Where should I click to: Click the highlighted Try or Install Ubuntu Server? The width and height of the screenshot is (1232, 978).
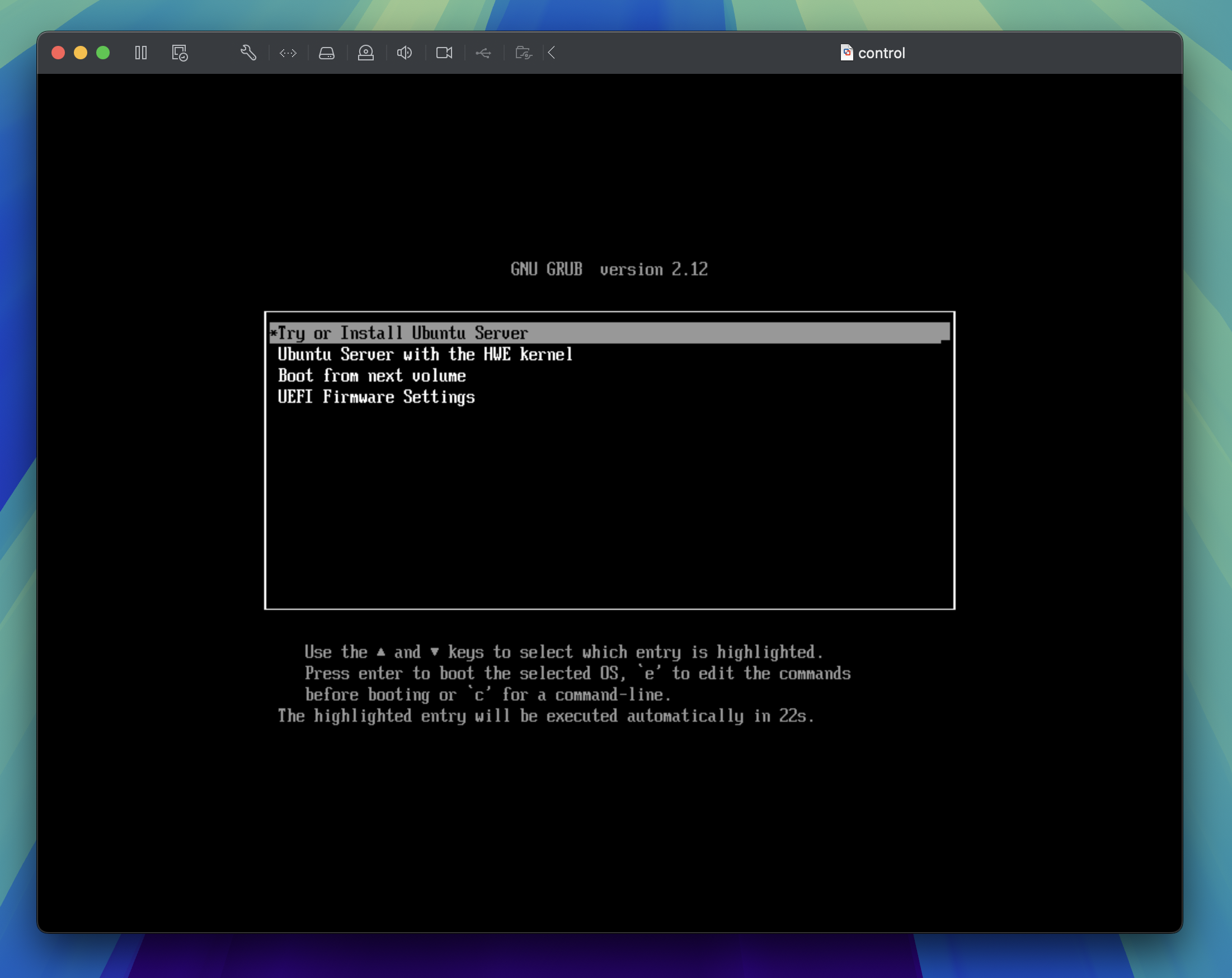click(400, 333)
